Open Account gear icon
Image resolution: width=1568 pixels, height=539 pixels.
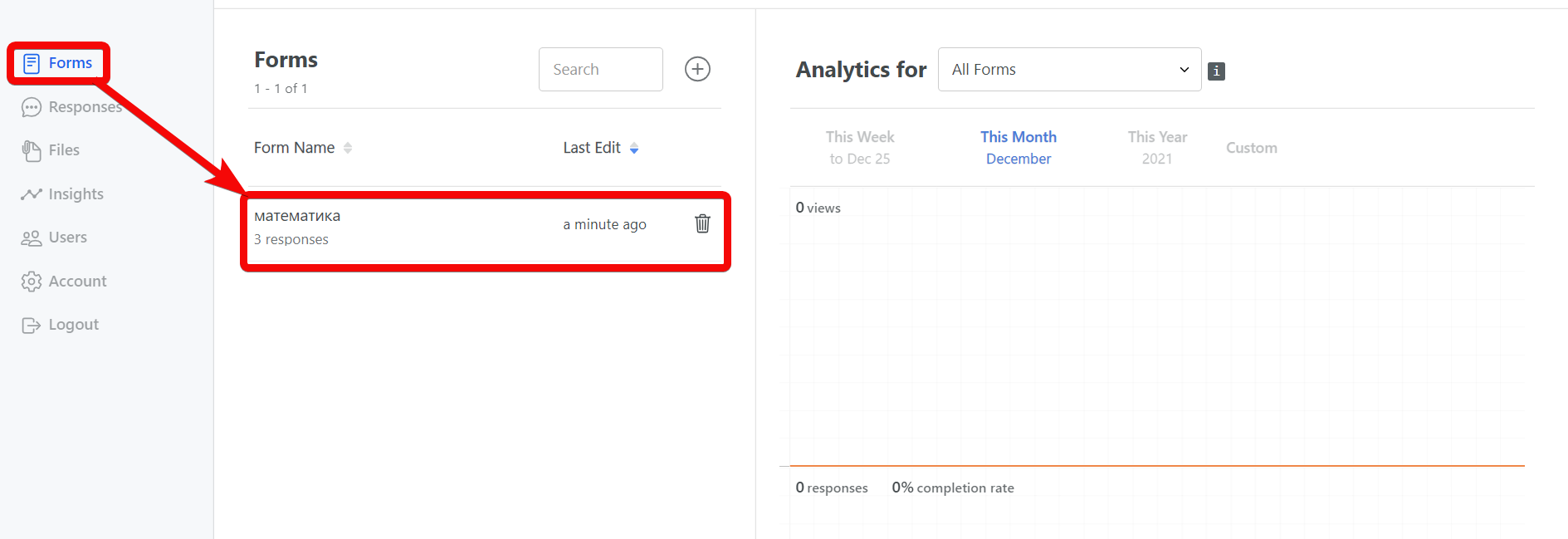[x=32, y=282]
